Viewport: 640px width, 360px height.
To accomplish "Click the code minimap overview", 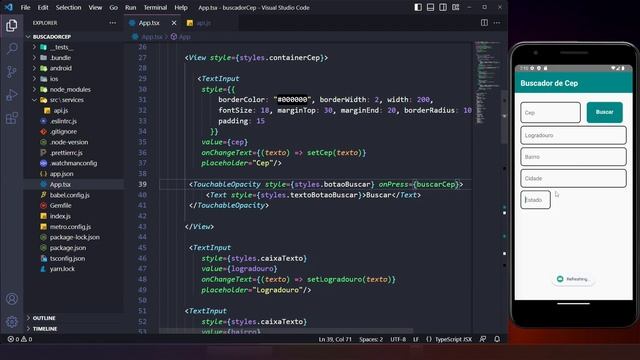I will [x=487, y=82].
